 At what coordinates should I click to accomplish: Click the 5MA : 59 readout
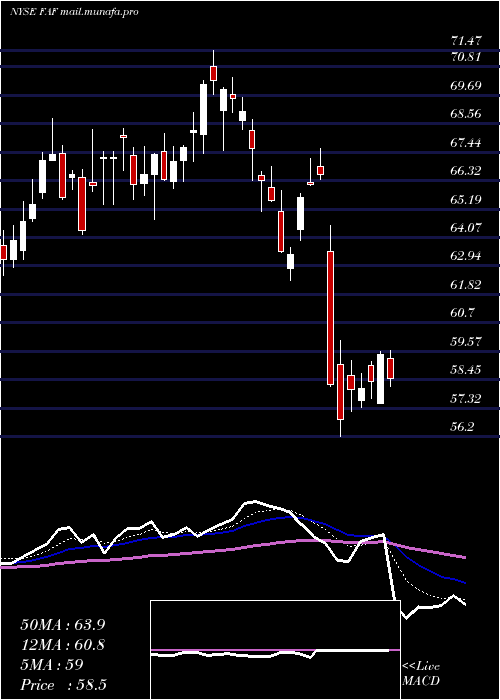tap(52, 665)
